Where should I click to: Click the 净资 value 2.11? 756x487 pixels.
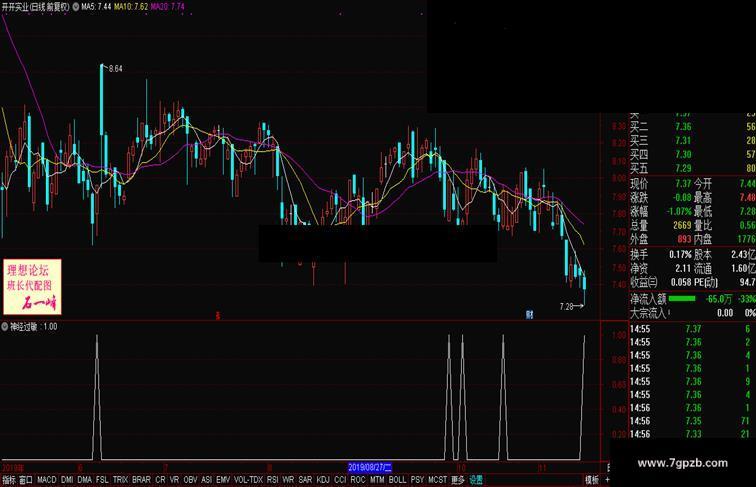683,268
